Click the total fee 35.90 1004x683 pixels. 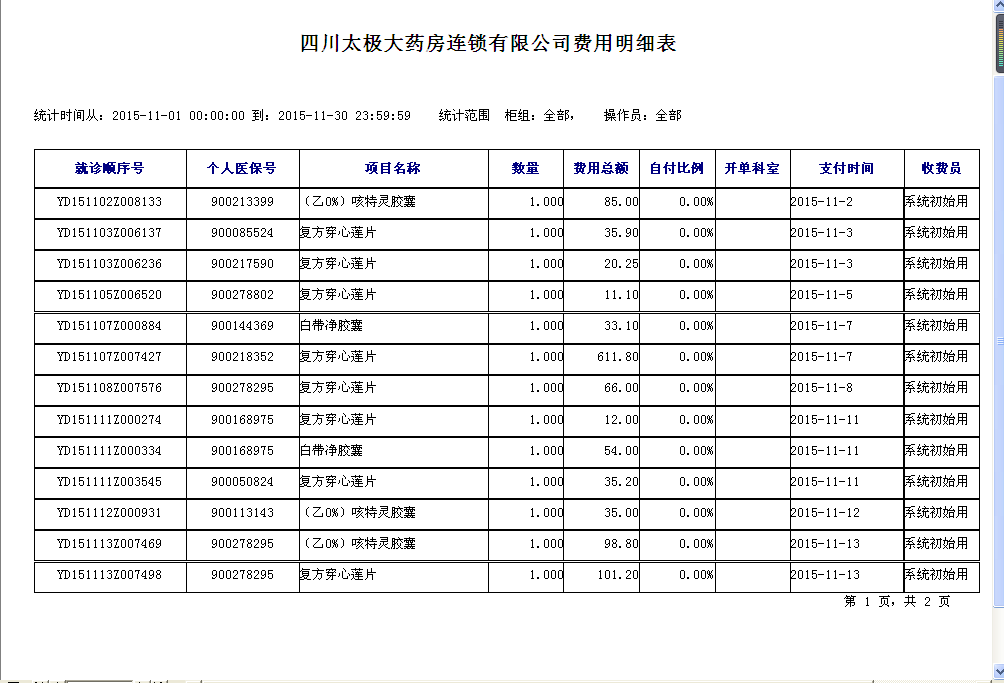coord(621,233)
